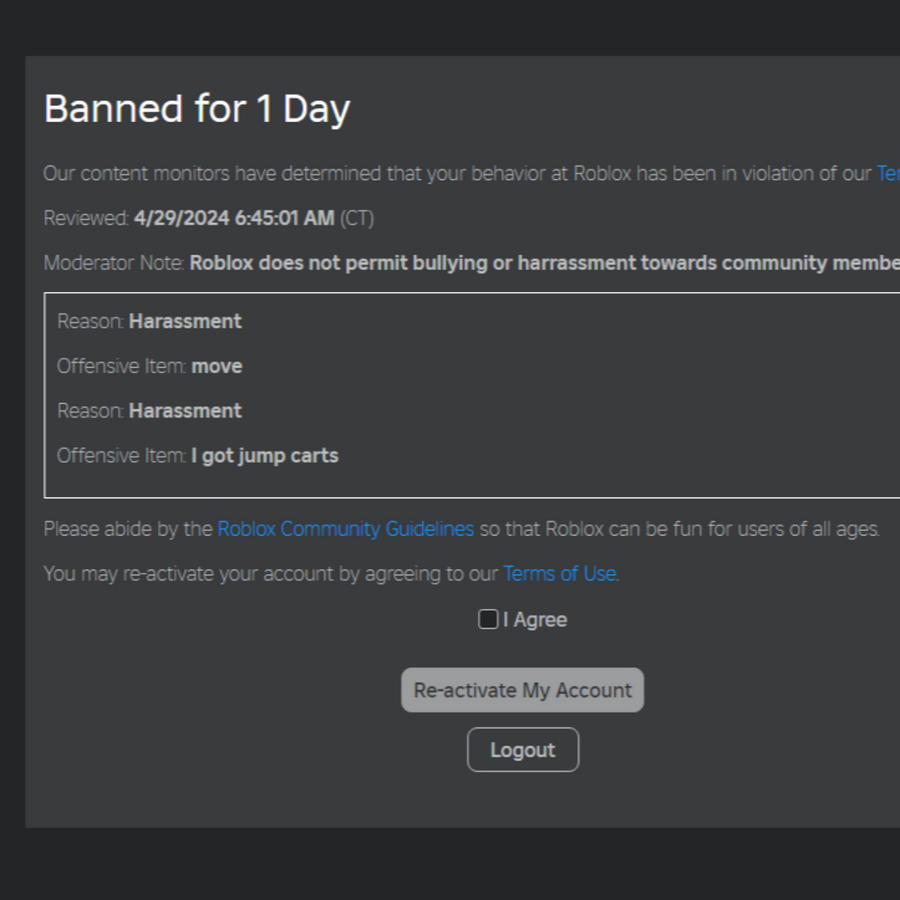Click the 'Moderator Note:' label
The width and height of the screenshot is (900, 900).
click(x=114, y=263)
